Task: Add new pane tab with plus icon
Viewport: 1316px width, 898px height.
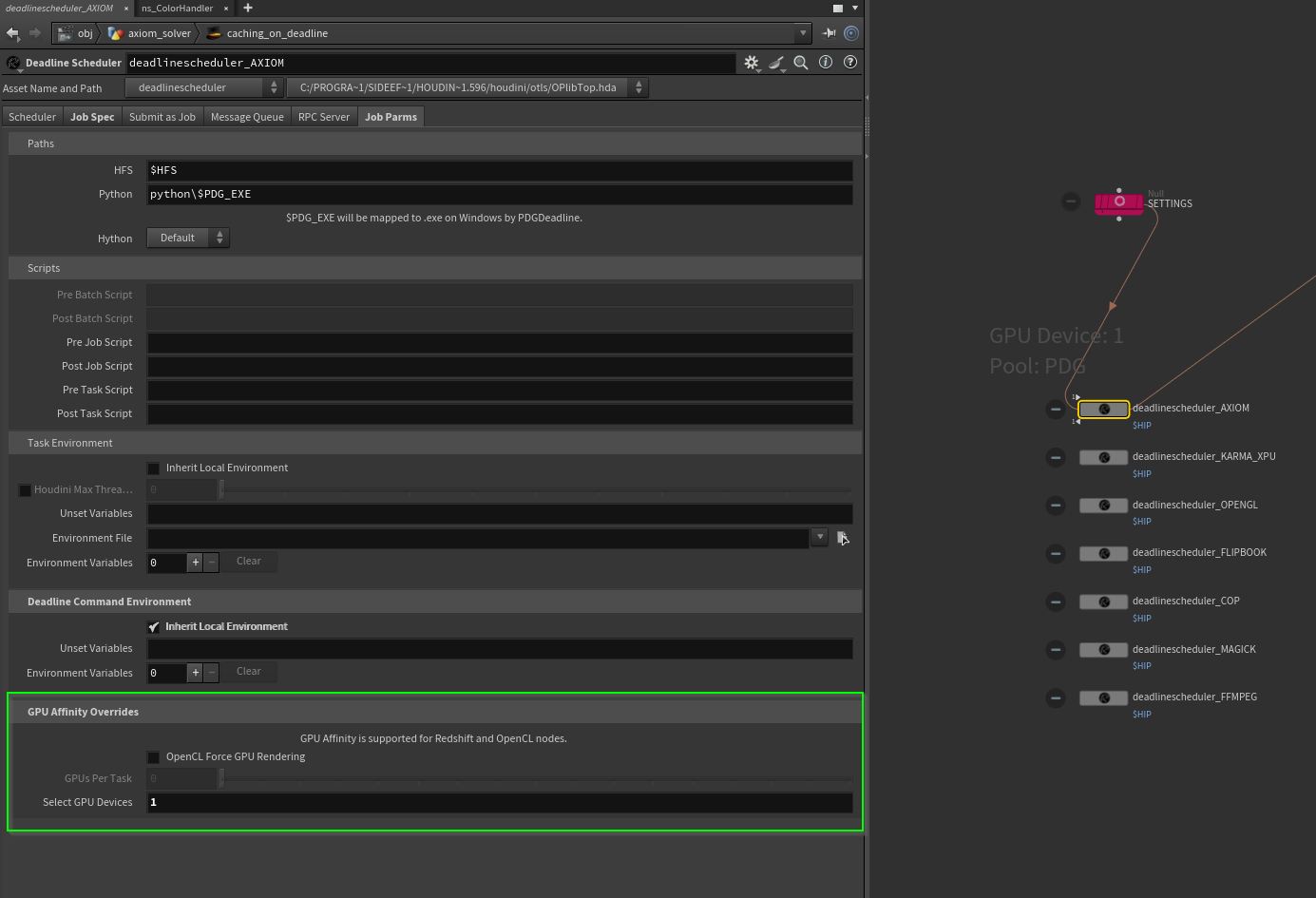Action: point(248,8)
